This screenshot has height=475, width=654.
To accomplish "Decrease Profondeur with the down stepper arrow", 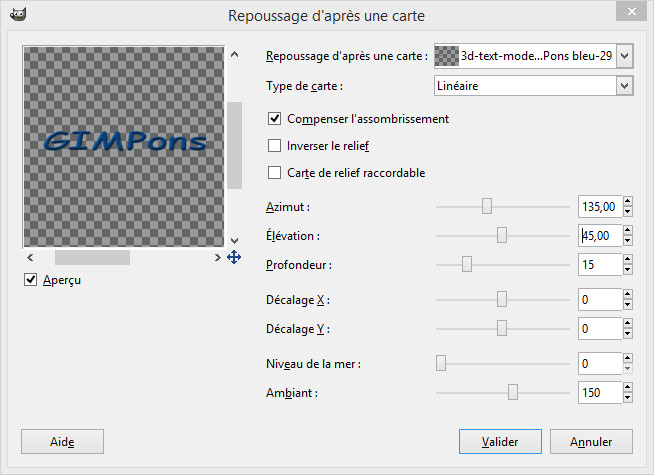I will (628, 270).
